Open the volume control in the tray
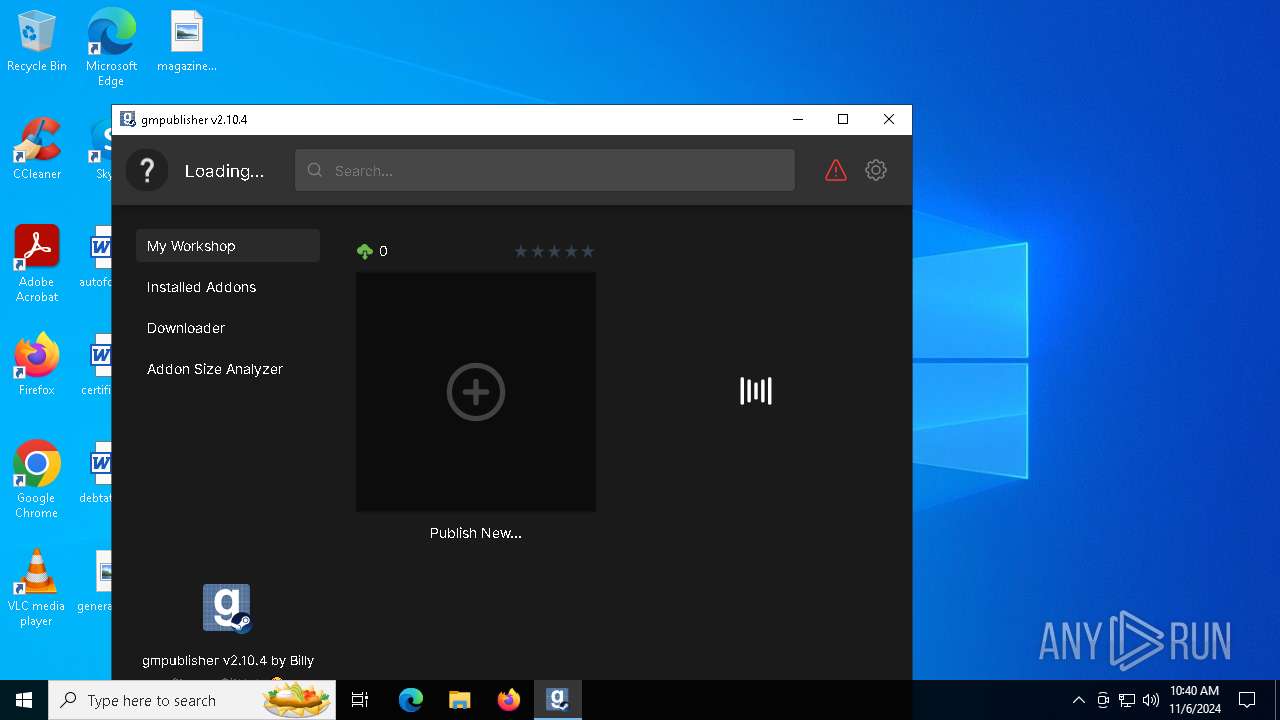Viewport: 1280px width, 720px height. point(1151,700)
